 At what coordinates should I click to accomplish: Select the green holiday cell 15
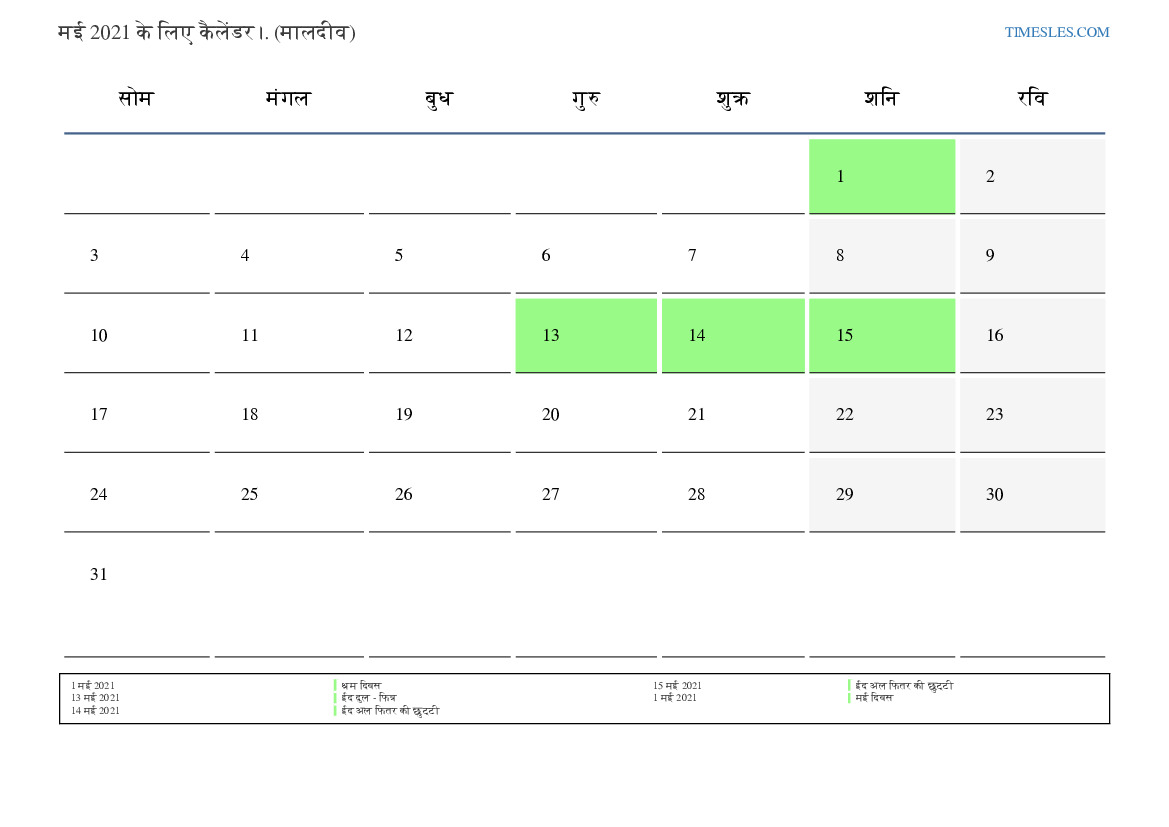click(x=882, y=335)
